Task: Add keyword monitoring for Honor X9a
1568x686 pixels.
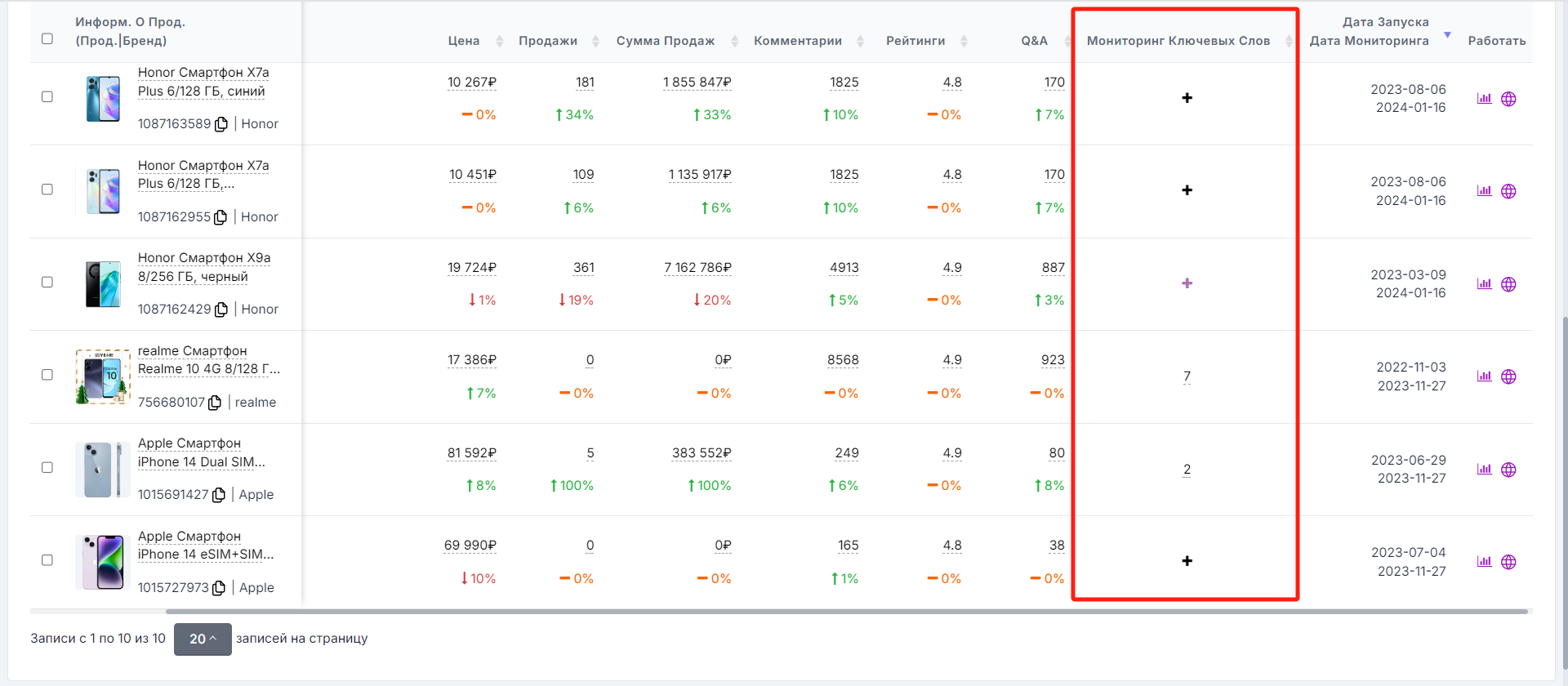Action: pyautogui.click(x=1187, y=283)
